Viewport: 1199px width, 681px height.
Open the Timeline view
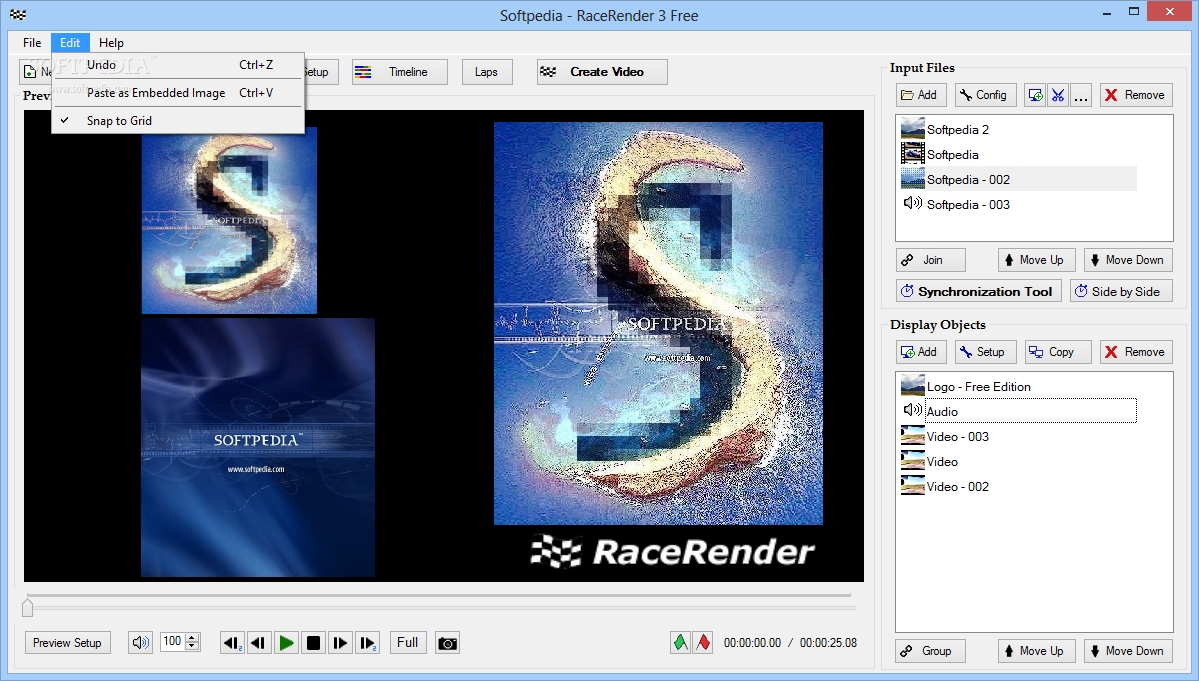[x=400, y=72]
